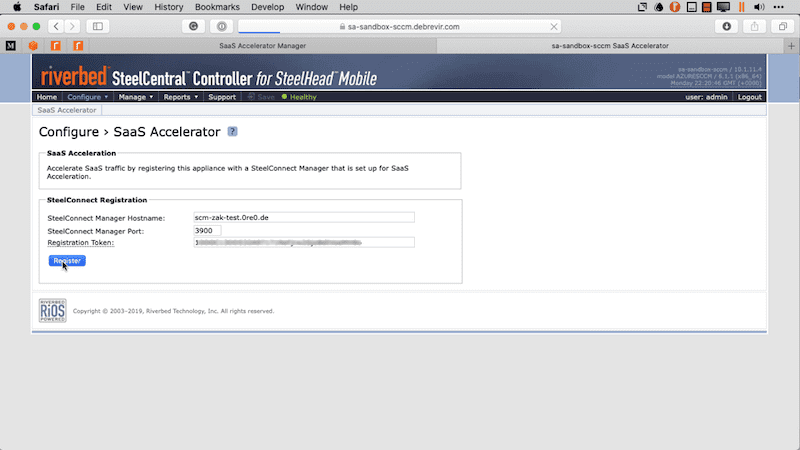The image size is (800, 450).
Task: Open the Support page
Action: (222, 97)
